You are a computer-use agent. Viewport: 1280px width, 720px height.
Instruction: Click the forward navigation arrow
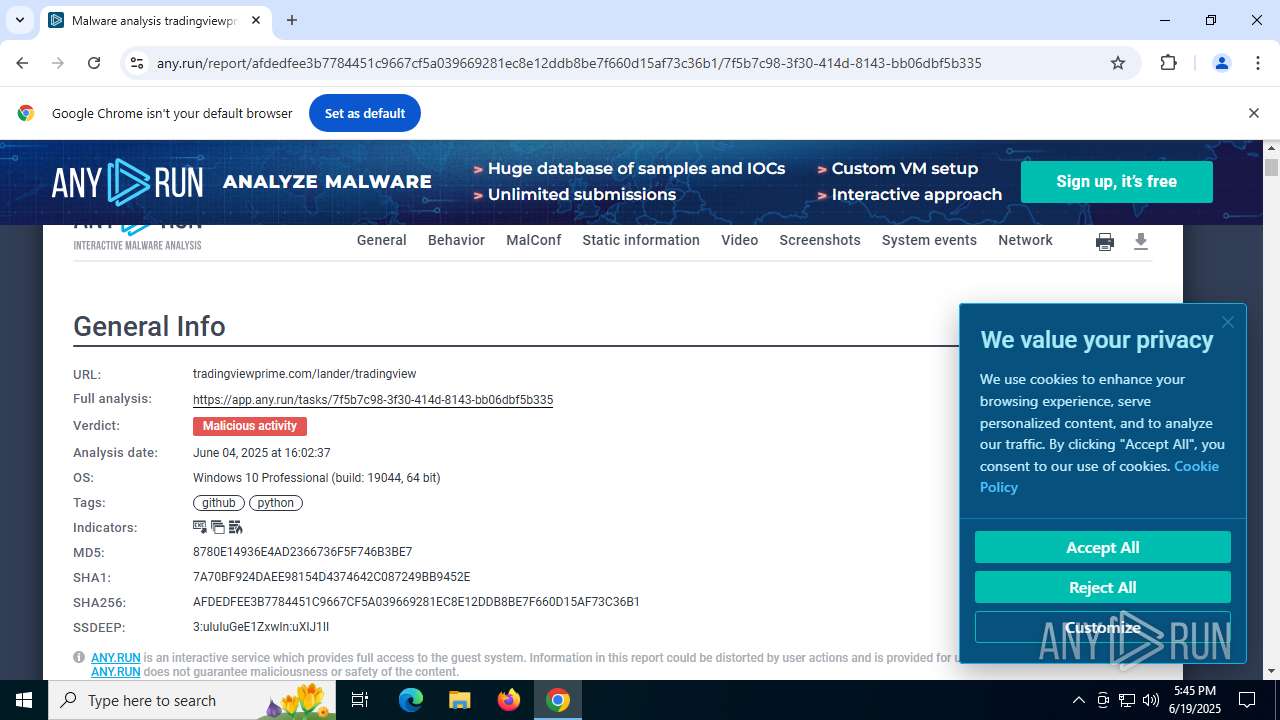[x=58, y=63]
